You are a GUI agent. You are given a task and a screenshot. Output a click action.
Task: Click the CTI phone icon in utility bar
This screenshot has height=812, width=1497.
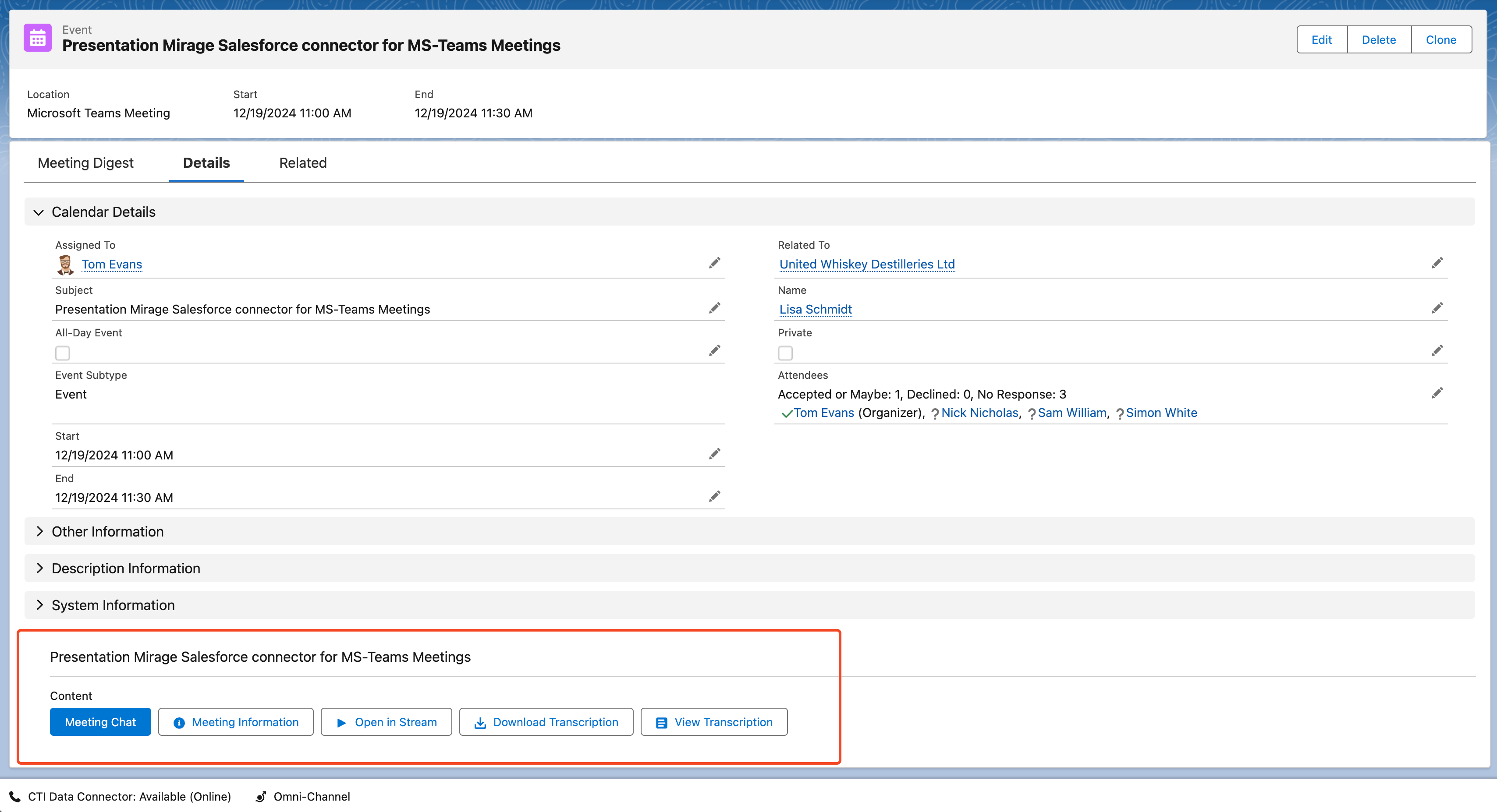tap(14, 796)
